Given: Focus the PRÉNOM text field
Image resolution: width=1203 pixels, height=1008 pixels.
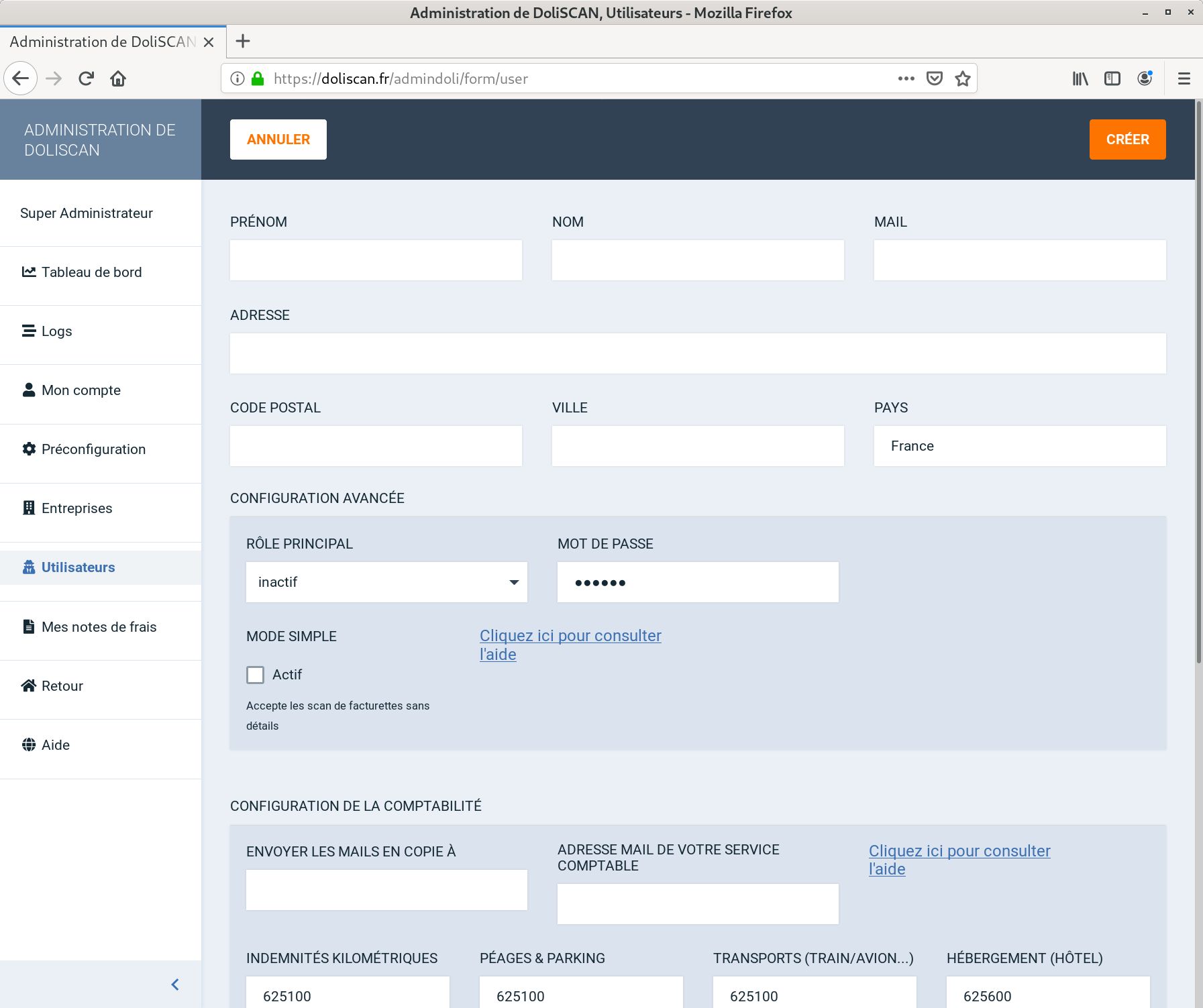Looking at the screenshot, I should point(376,260).
